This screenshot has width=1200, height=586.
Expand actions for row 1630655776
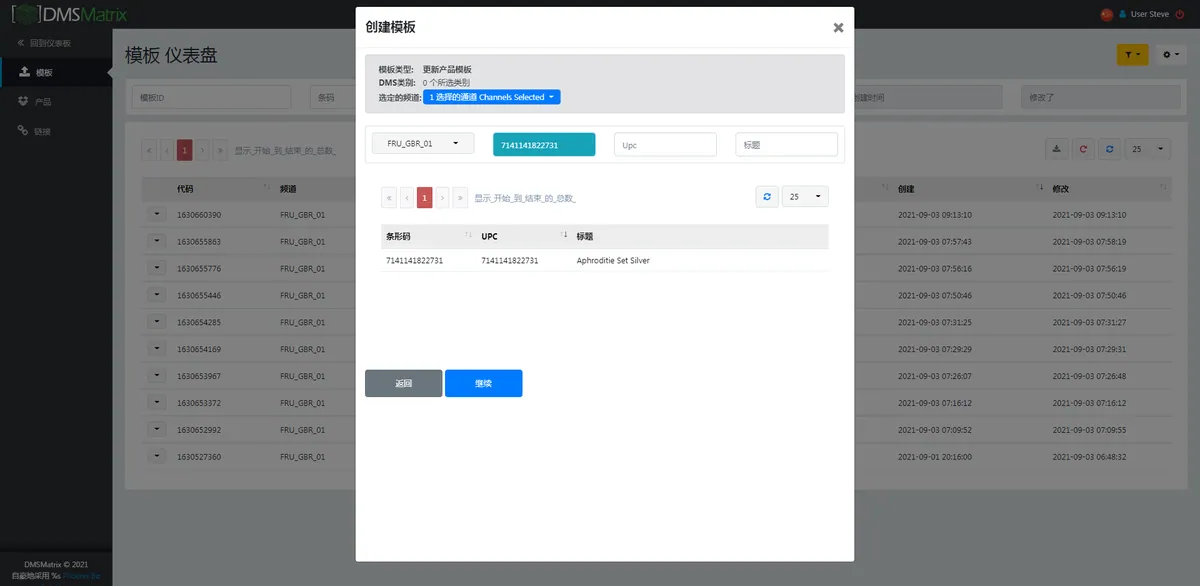pos(157,268)
